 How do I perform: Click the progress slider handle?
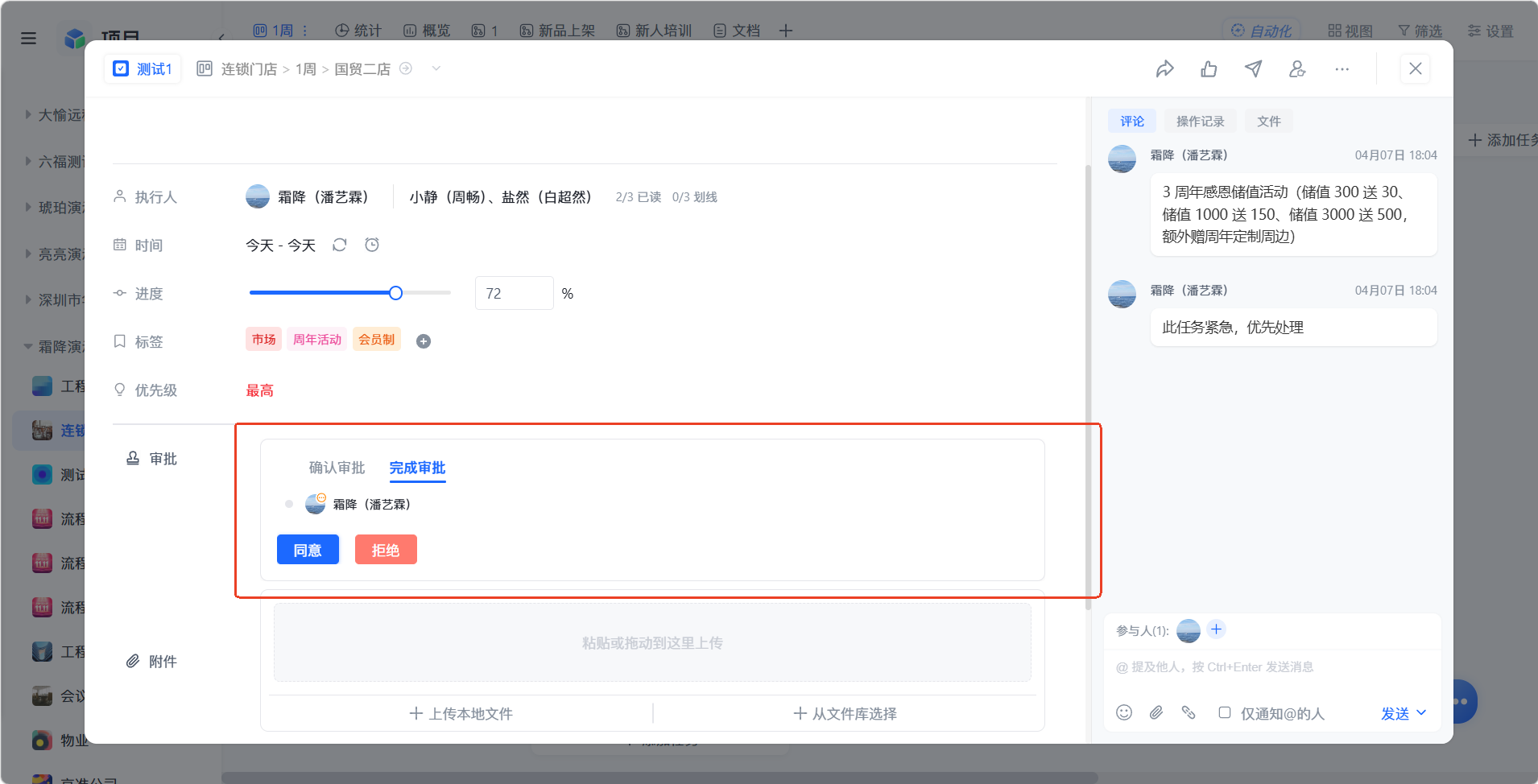(395, 293)
